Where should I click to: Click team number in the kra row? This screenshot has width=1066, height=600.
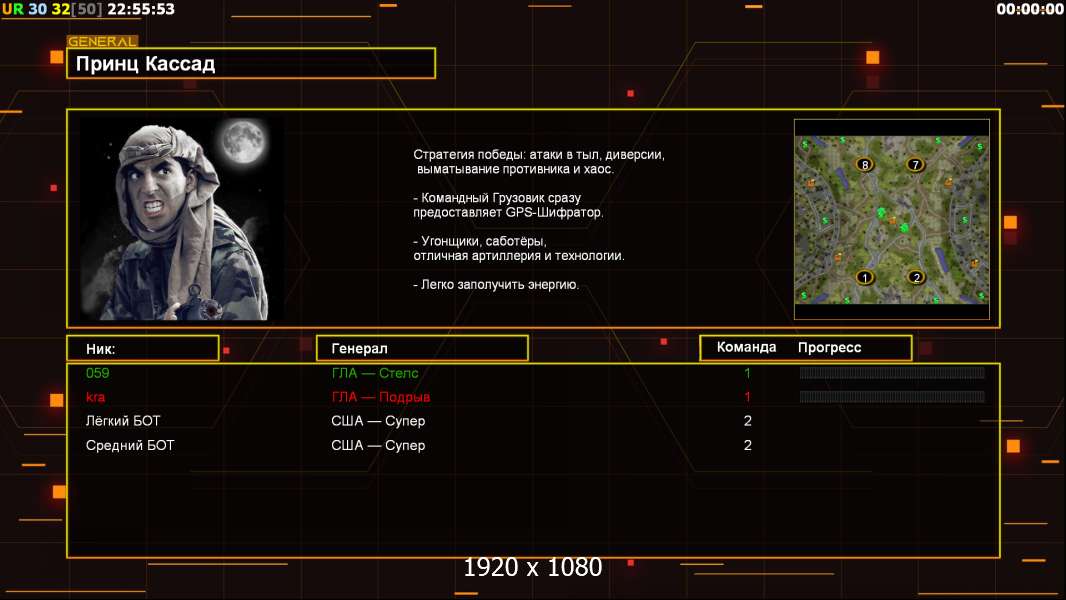tap(747, 397)
